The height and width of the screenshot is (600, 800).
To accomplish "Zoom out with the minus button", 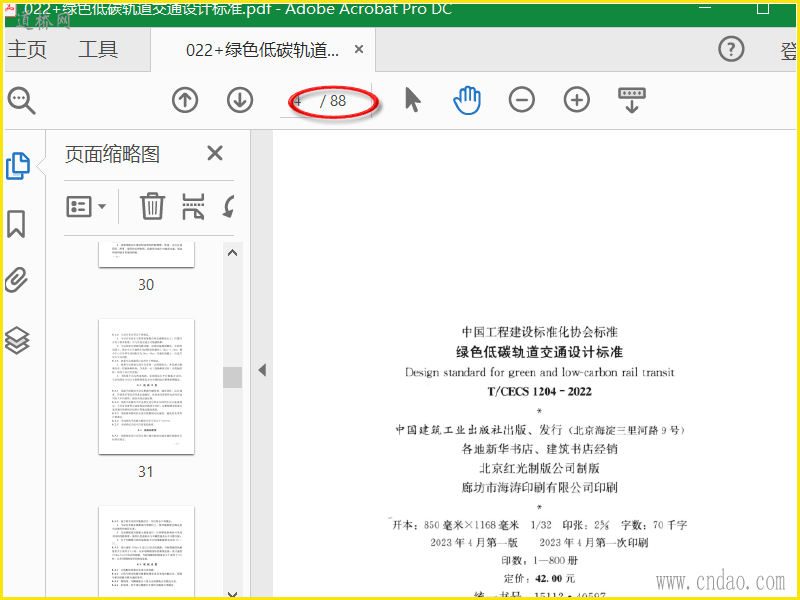I will click(521, 100).
